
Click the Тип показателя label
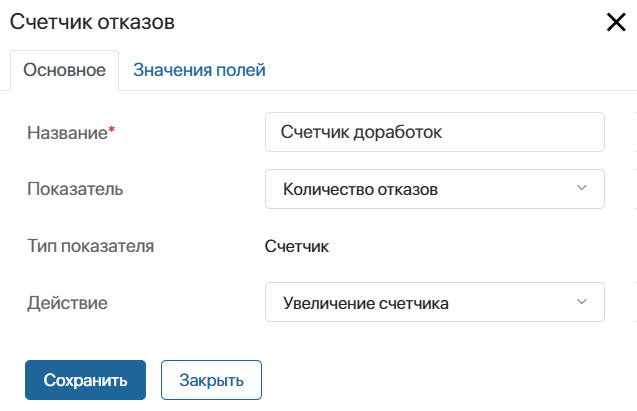(91, 246)
